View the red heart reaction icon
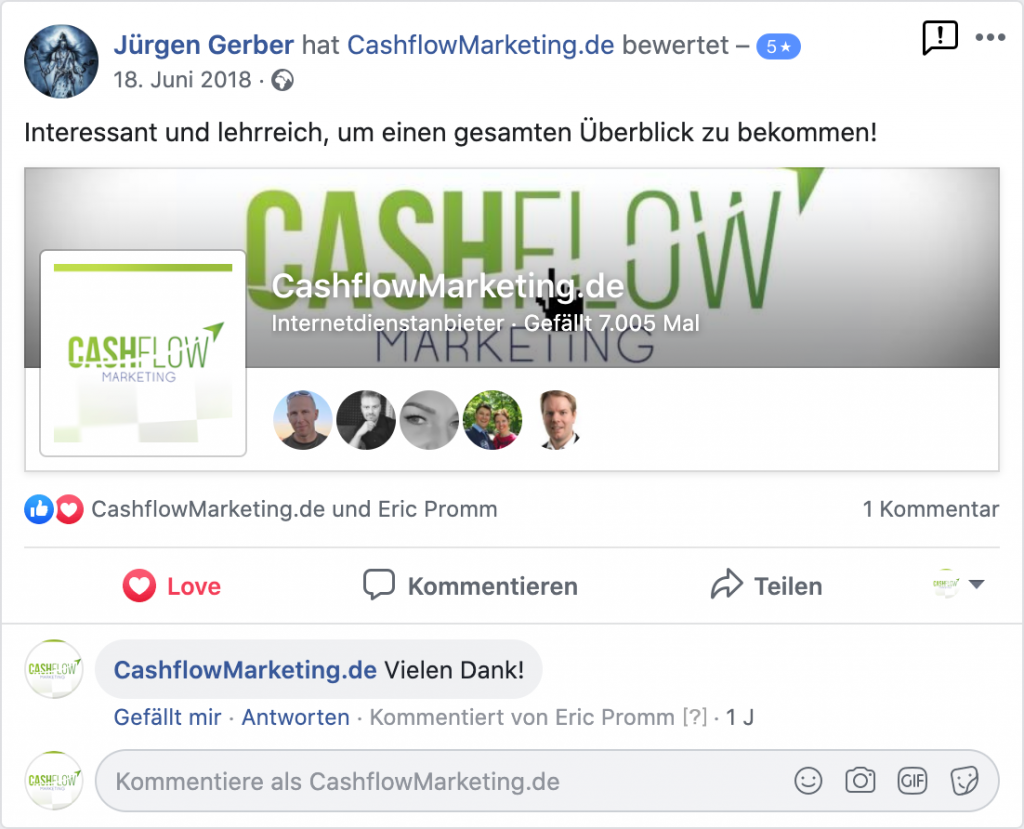1024x829 pixels. [69, 510]
